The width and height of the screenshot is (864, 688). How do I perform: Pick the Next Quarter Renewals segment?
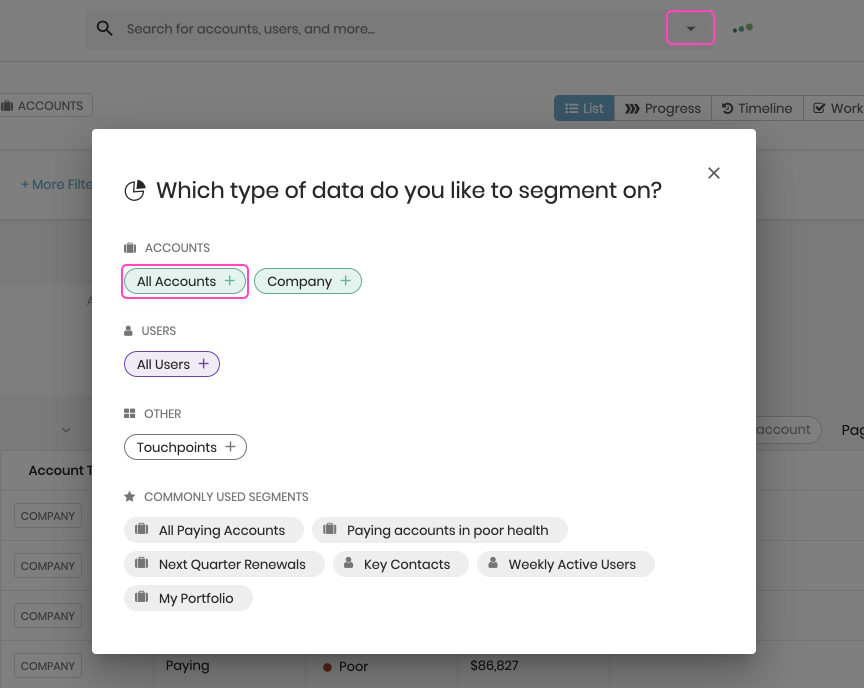click(224, 565)
